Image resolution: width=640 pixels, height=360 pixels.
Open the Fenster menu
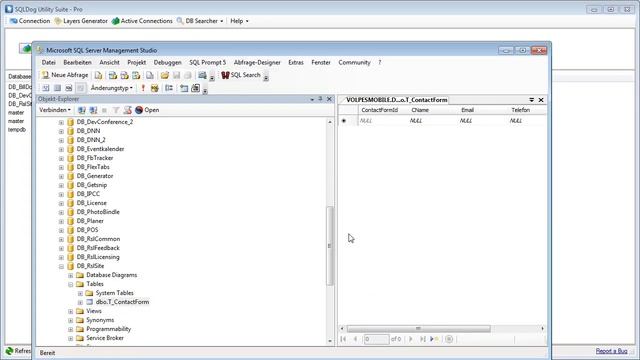pos(321,62)
